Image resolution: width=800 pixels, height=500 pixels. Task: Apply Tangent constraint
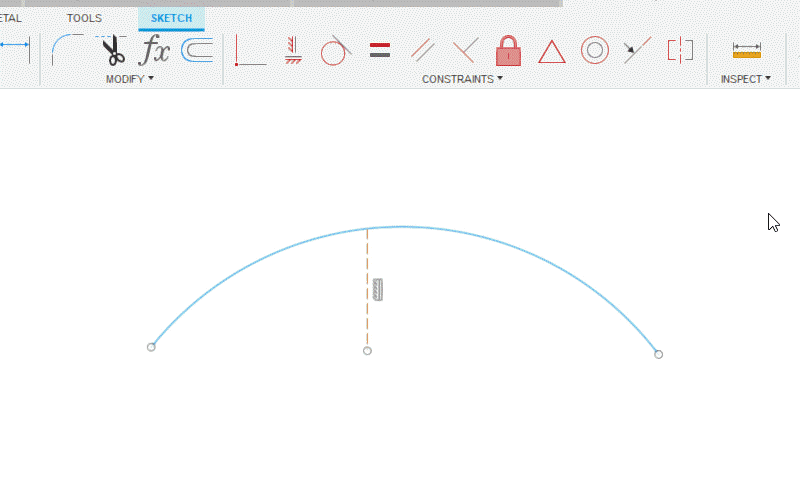point(336,50)
